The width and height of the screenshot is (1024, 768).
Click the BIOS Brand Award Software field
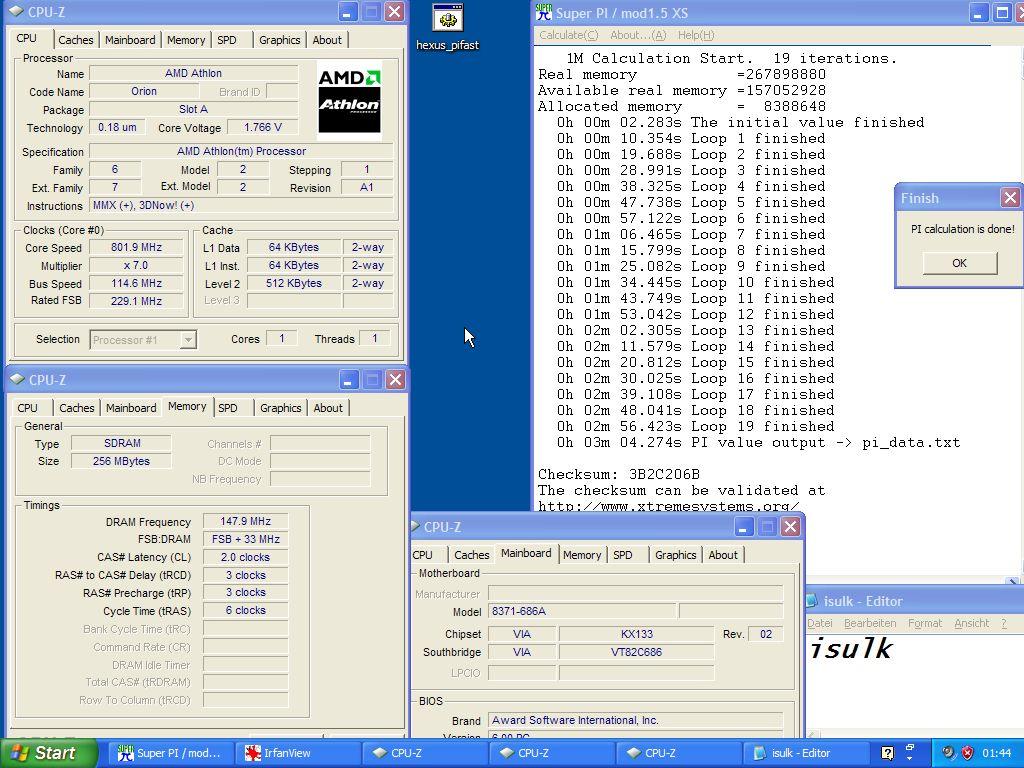(635, 720)
